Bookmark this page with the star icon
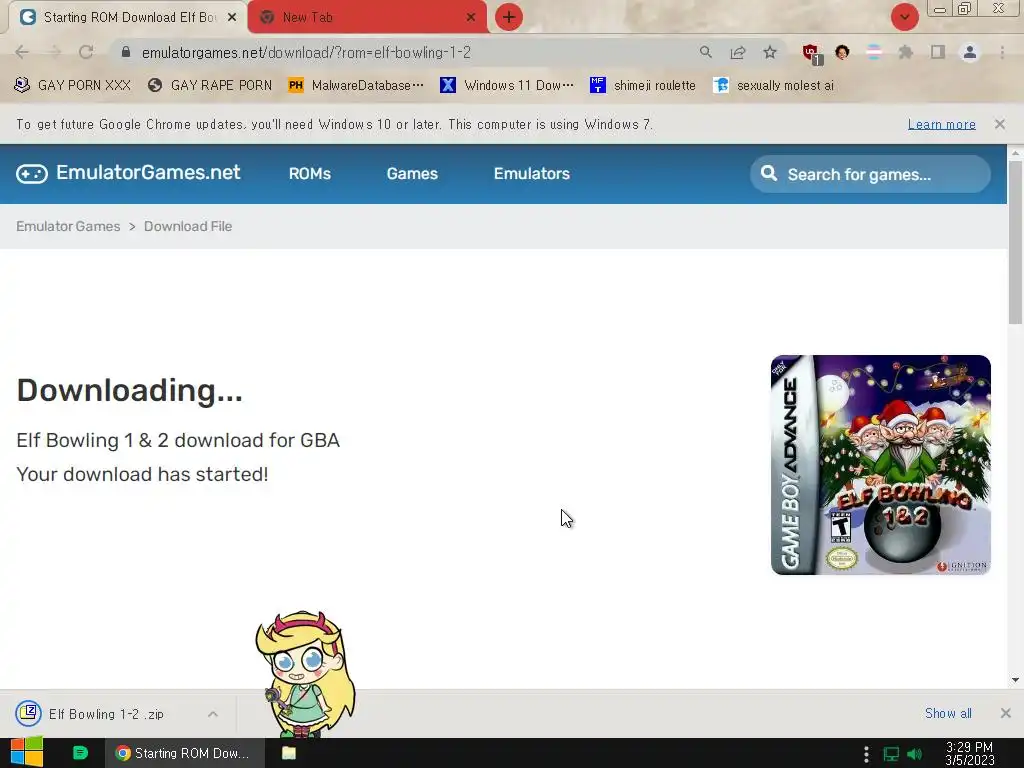Screen dimensions: 1024x768 pos(770,52)
